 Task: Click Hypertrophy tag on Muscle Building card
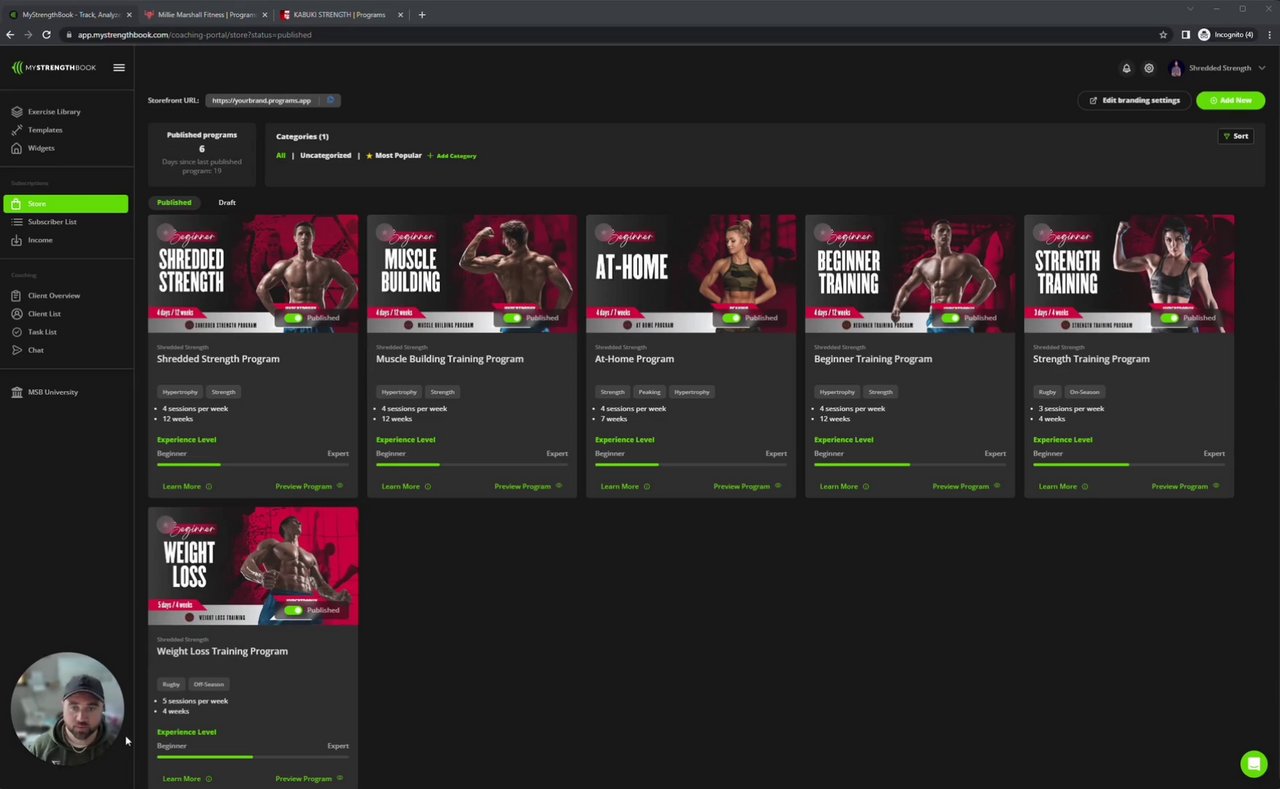(399, 392)
